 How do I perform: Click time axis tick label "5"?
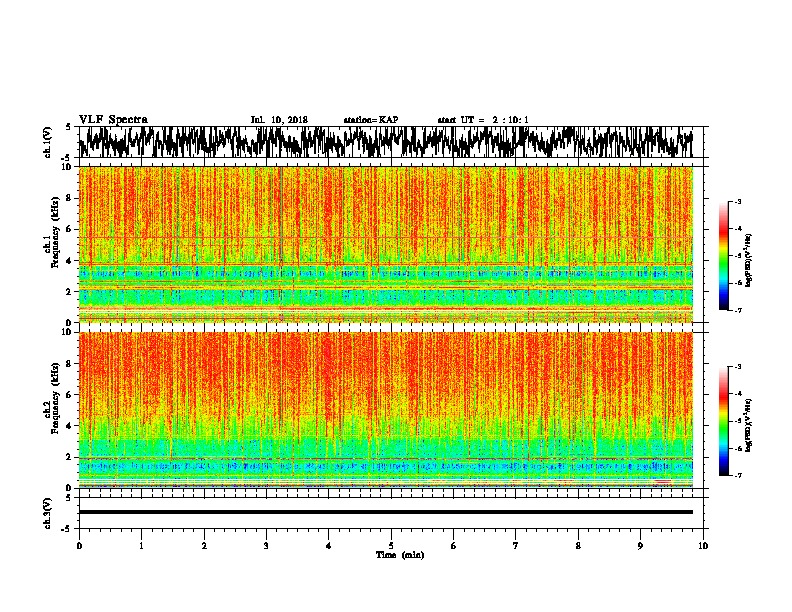[x=391, y=545]
